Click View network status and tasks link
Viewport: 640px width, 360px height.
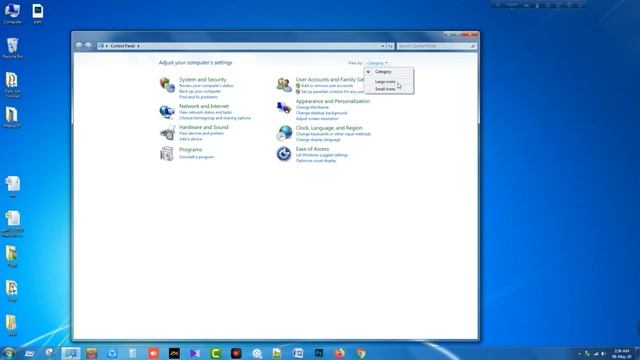pos(205,112)
